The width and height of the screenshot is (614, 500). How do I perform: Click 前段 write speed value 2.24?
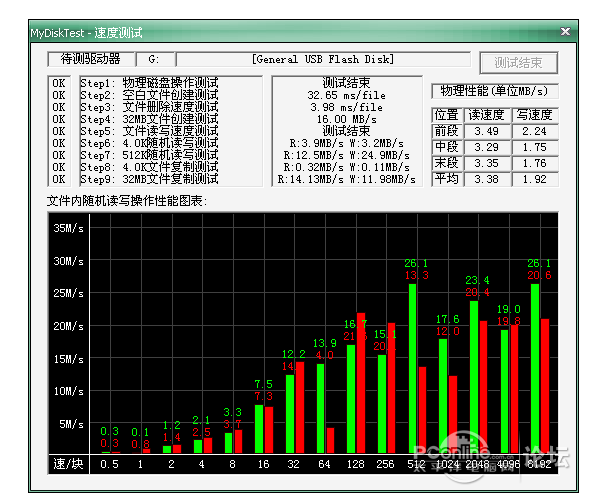(x=534, y=131)
